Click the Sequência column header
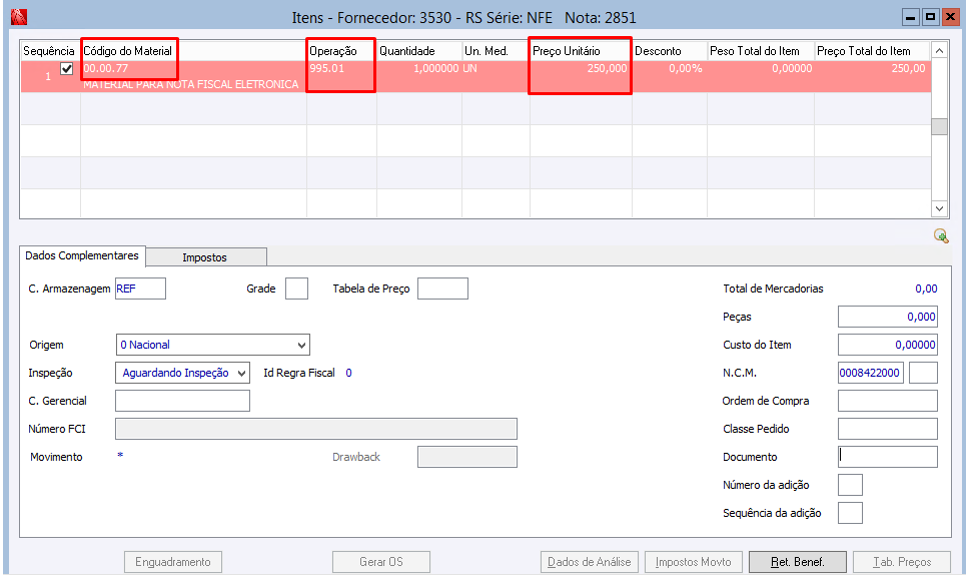 point(49,51)
